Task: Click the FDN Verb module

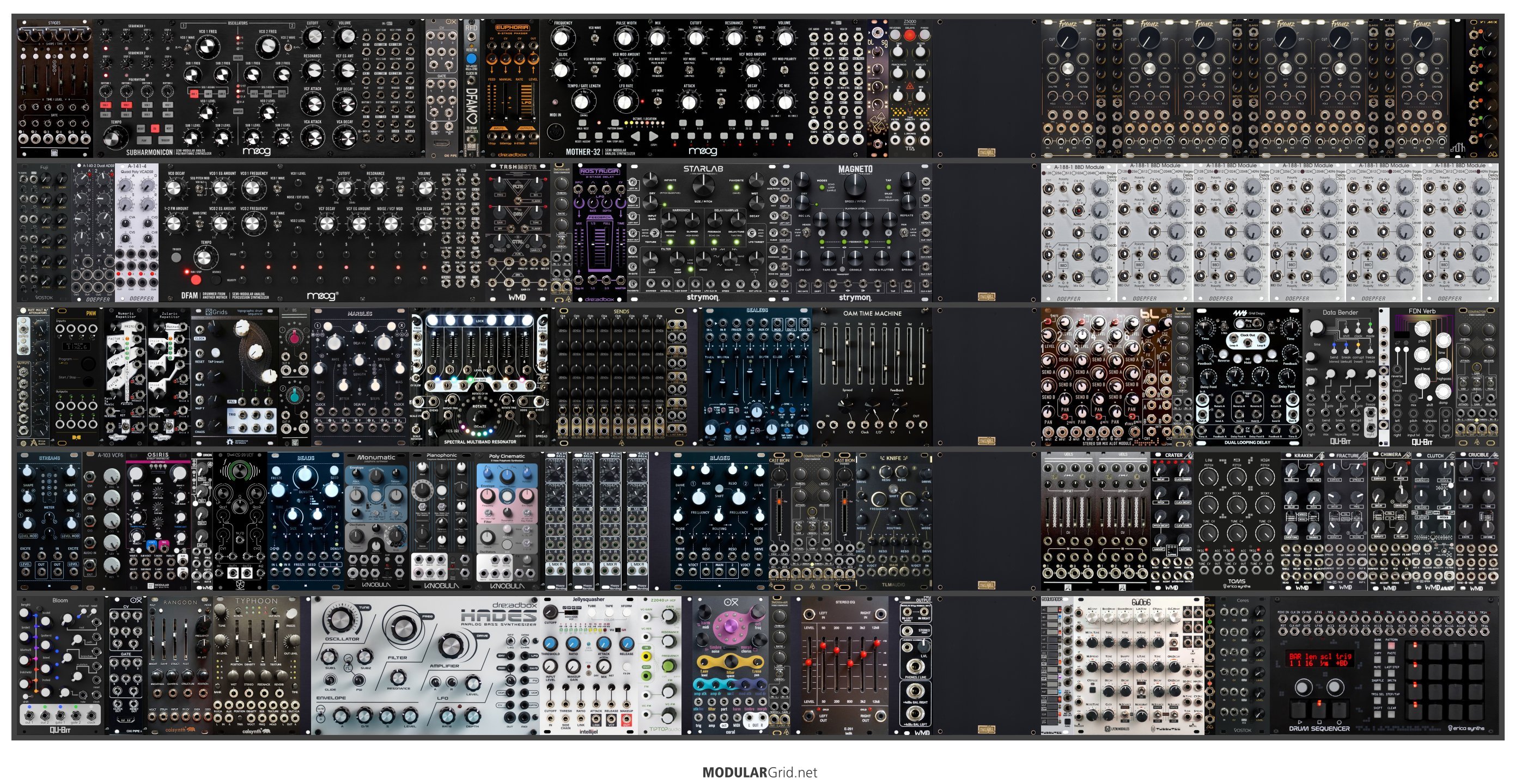Action: click(x=1422, y=376)
